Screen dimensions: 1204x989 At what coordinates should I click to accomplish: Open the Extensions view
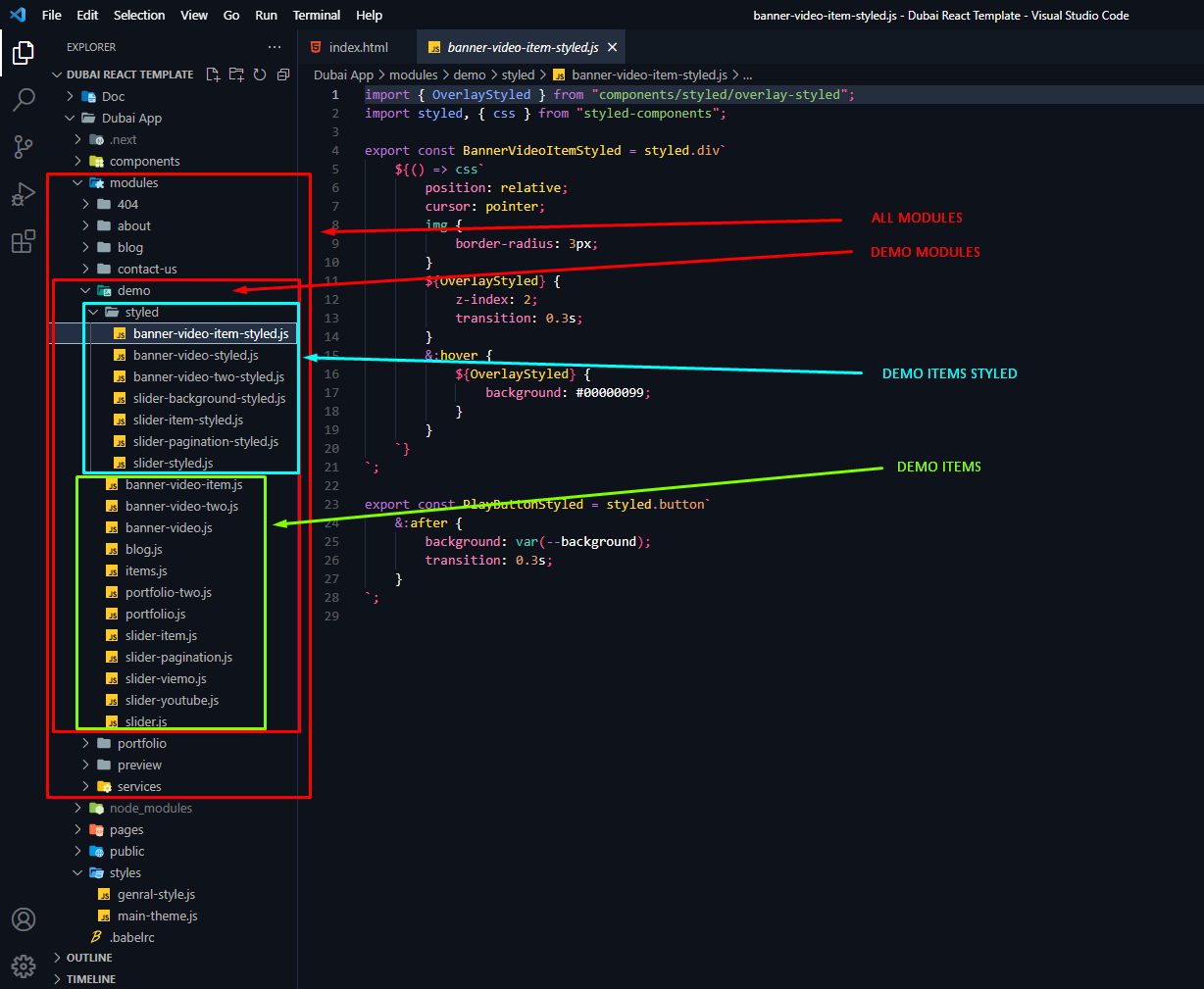tap(24, 240)
